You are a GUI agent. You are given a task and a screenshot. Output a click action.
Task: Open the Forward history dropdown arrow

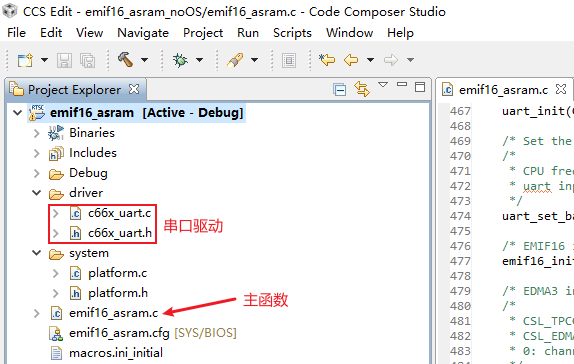point(410,60)
